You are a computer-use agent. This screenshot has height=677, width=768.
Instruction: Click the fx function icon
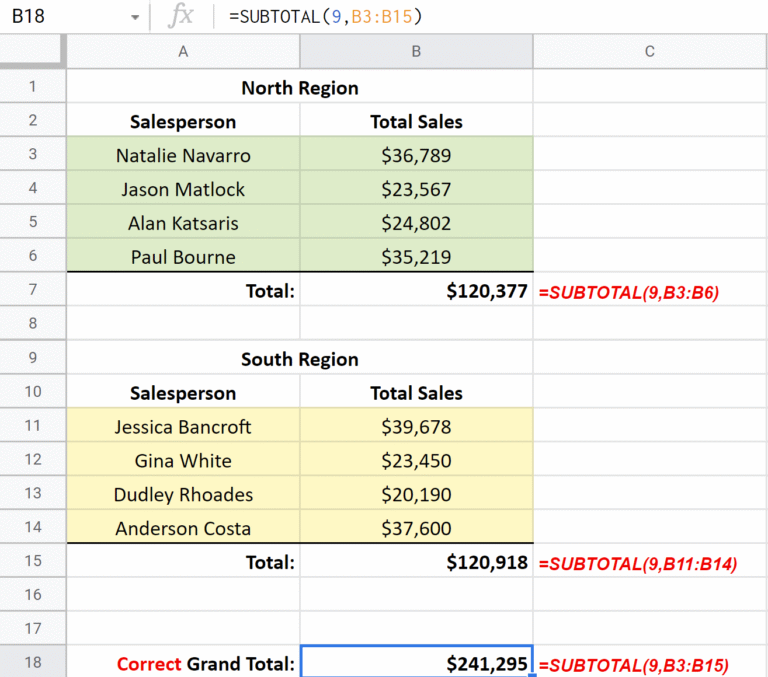(181, 16)
